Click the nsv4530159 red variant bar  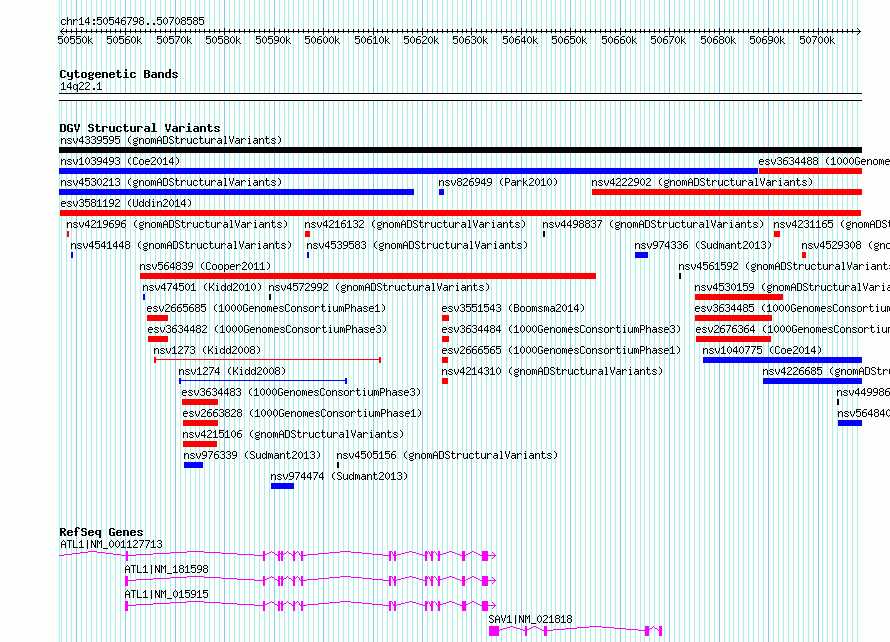tap(738, 297)
